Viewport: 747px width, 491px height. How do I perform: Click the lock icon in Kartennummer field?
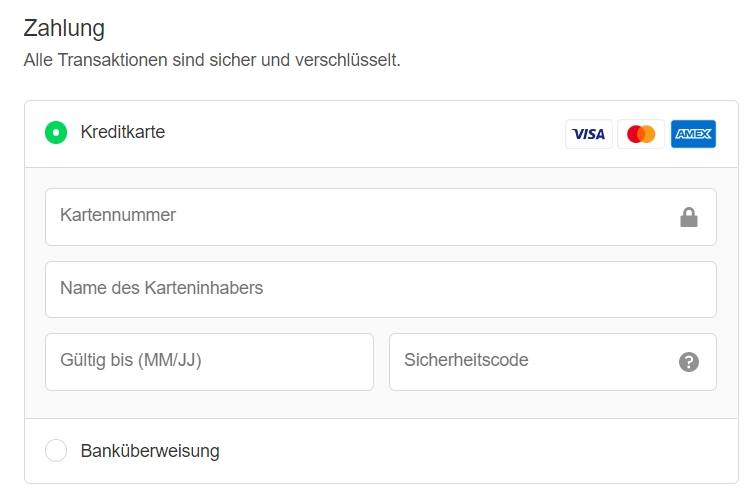point(688,218)
